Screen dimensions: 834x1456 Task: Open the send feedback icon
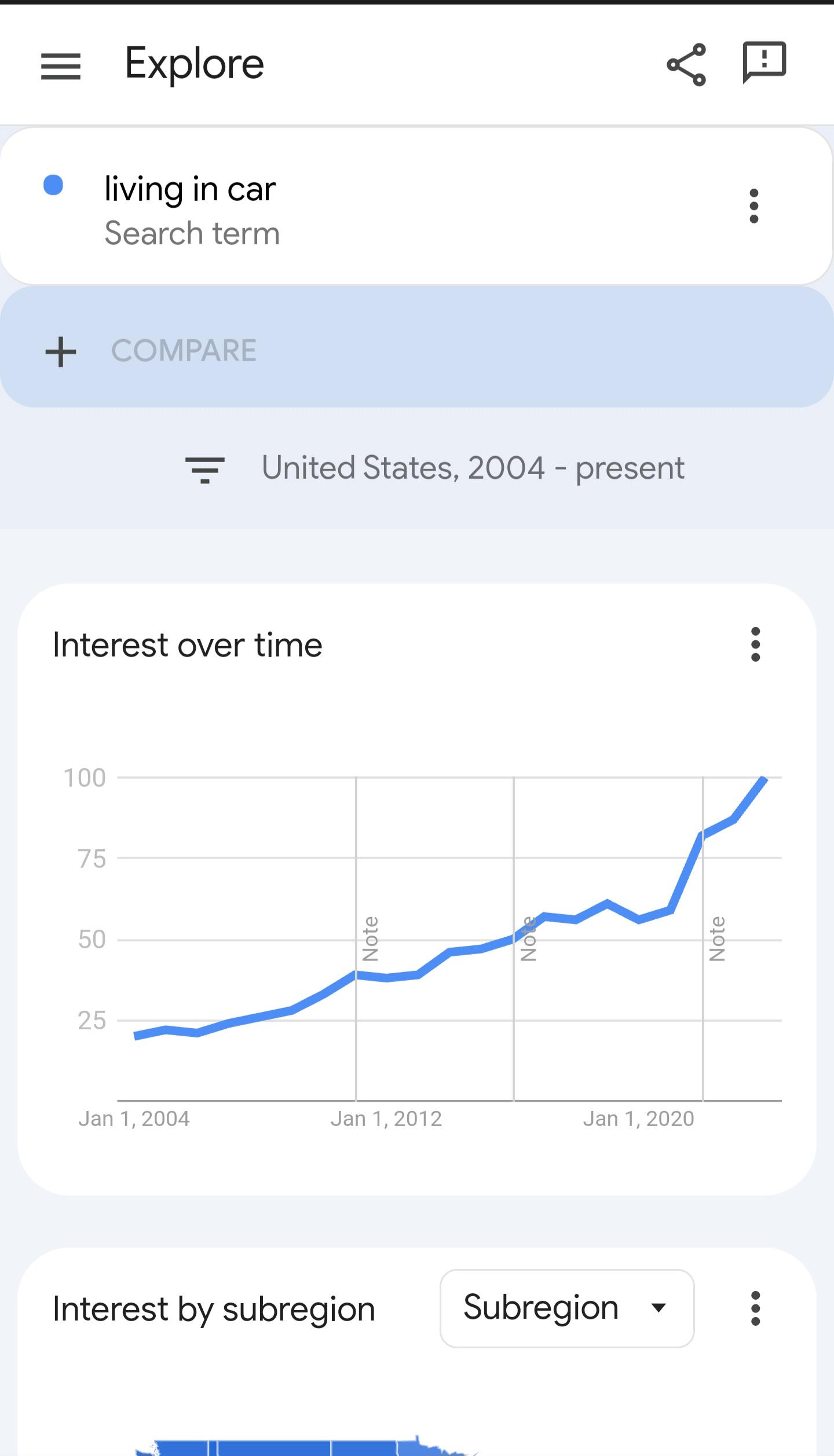tap(764, 62)
